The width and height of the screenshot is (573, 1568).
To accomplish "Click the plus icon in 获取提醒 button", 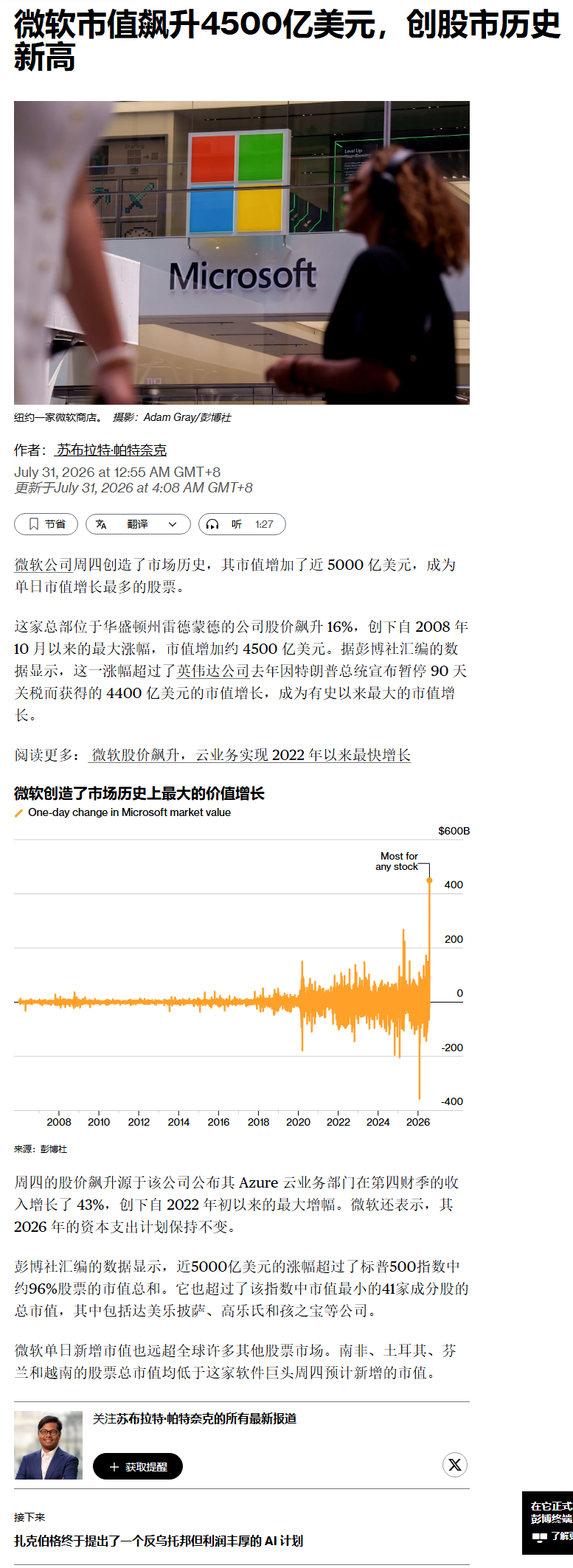I will [x=114, y=1467].
